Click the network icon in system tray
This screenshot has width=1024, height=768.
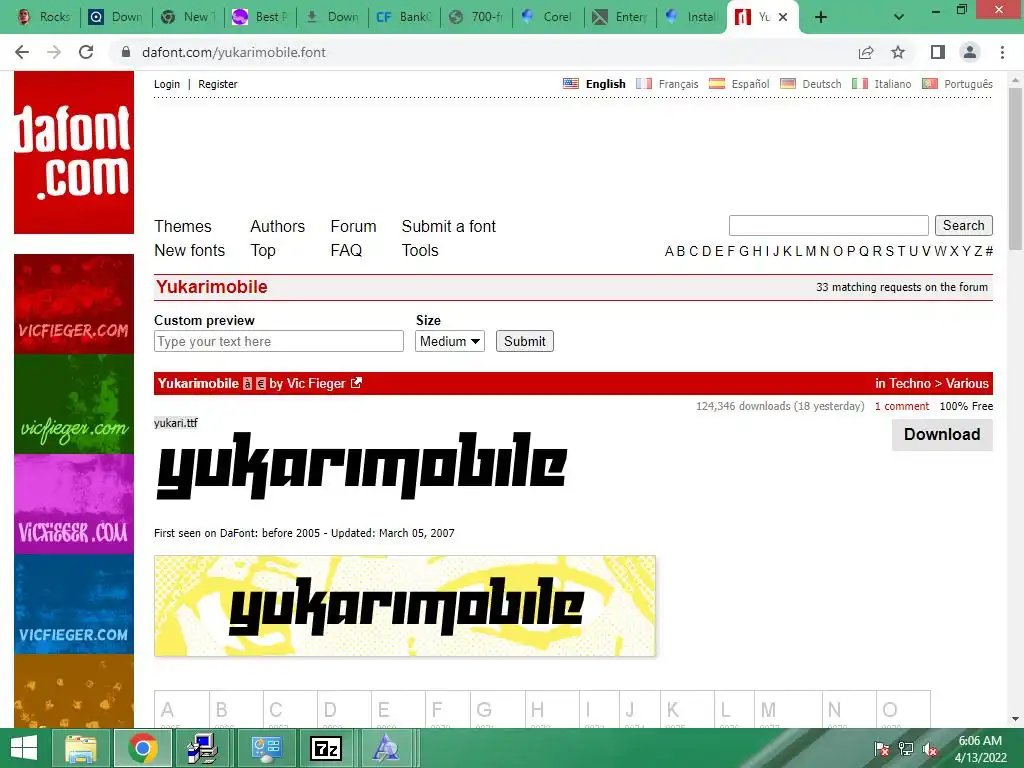point(906,750)
